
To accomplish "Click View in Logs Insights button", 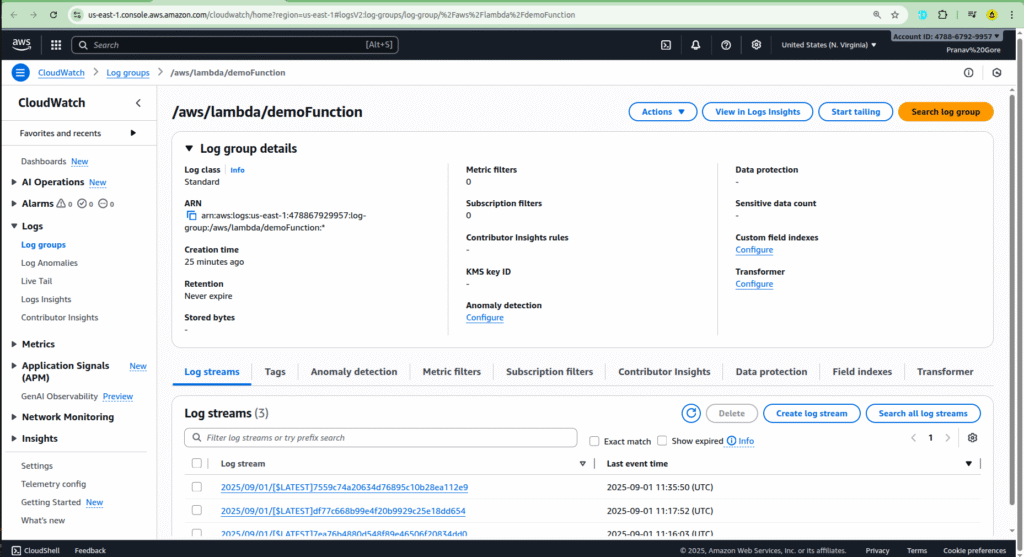I will coord(758,112).
